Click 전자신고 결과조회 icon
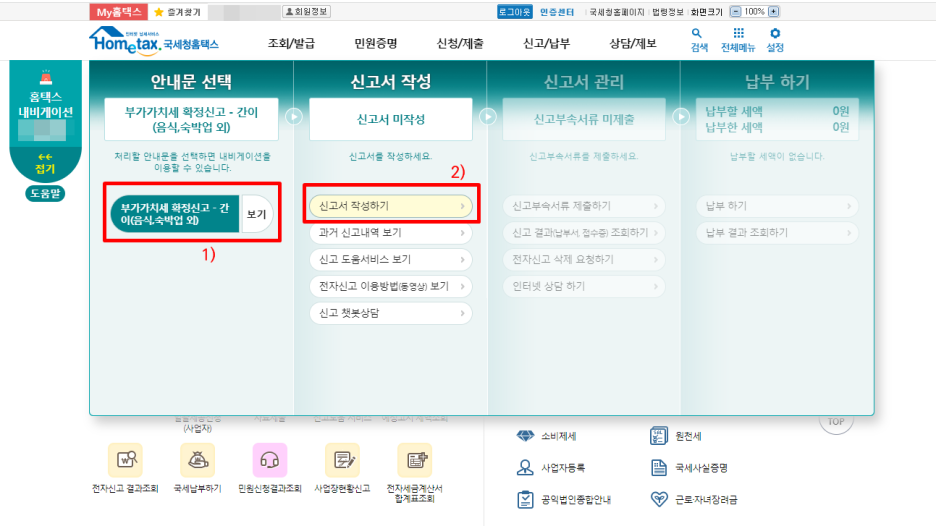 125,460
